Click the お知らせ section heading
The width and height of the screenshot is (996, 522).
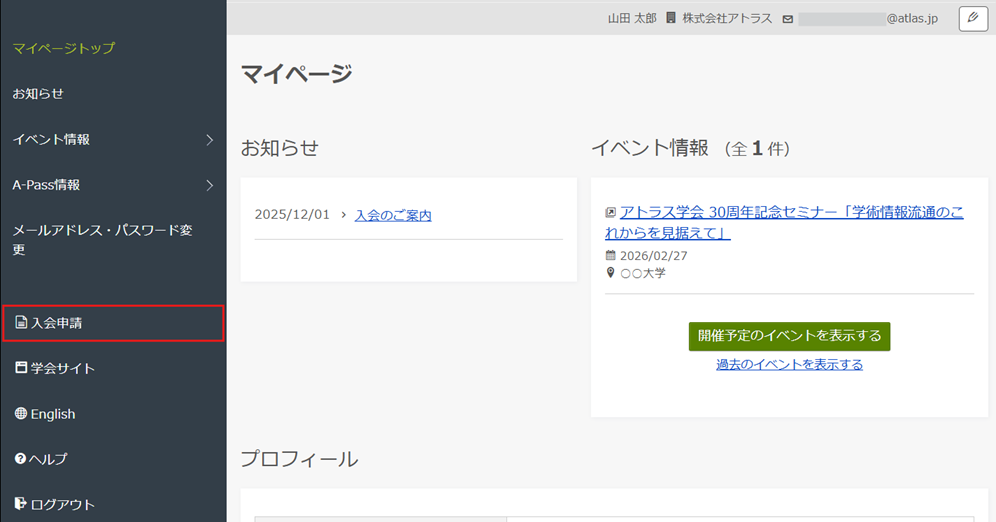279,148
